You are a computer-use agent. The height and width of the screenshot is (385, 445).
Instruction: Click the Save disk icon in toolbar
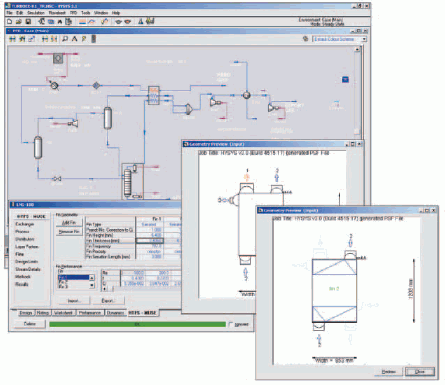[x=28, y=22]
